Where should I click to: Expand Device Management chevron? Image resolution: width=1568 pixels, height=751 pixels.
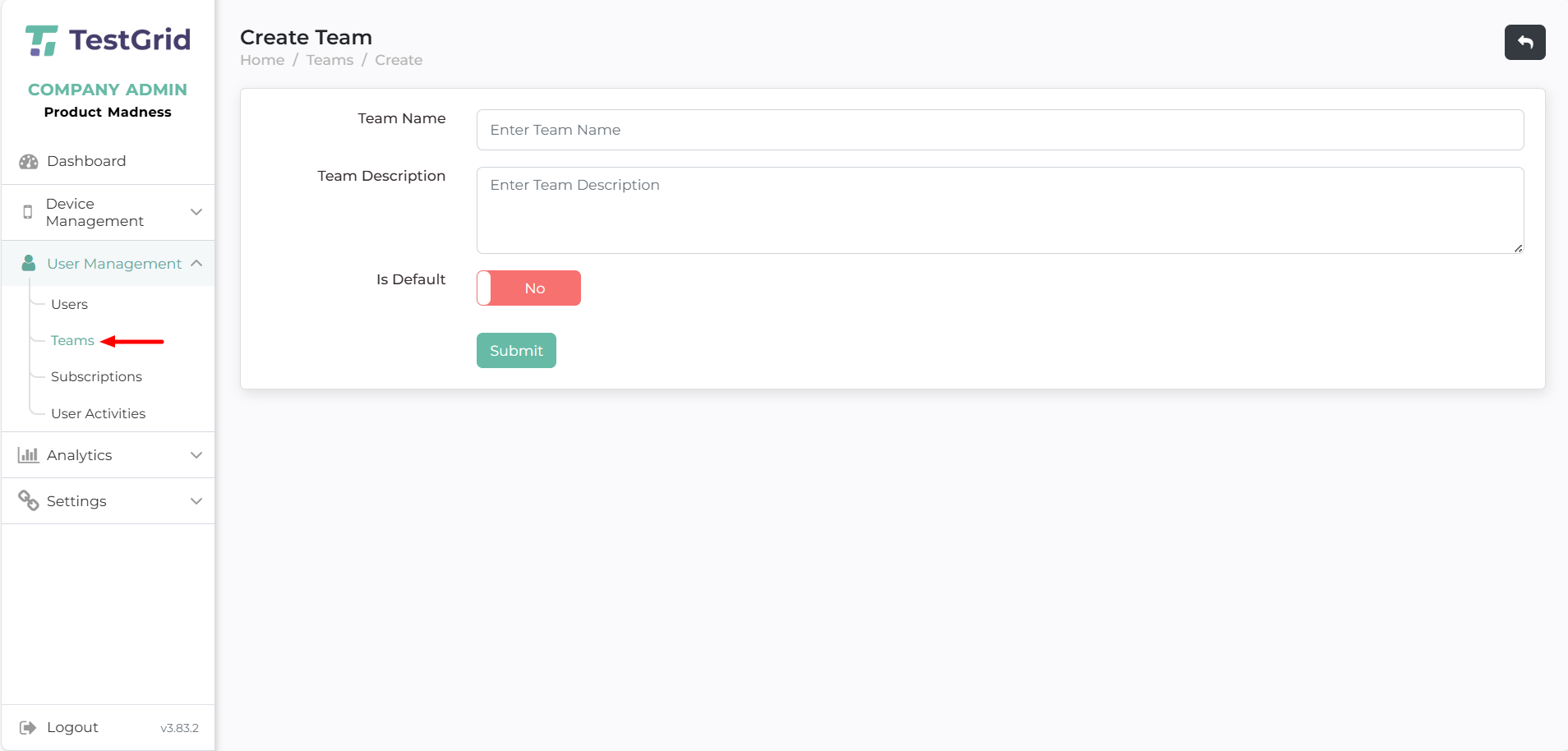click(196, 212)
